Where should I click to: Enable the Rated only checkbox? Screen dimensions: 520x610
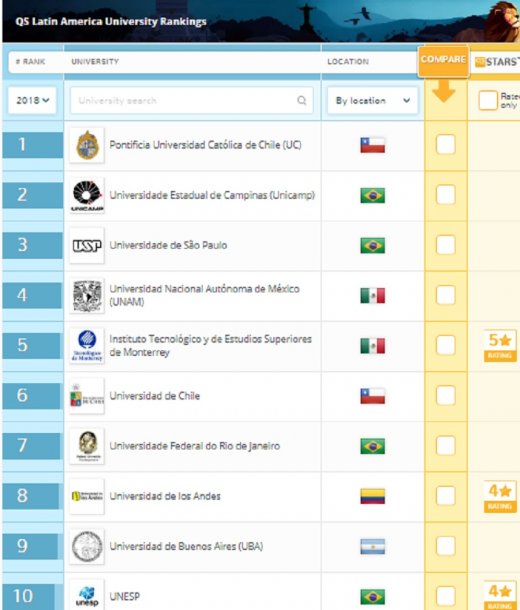[x=488, y=100]
